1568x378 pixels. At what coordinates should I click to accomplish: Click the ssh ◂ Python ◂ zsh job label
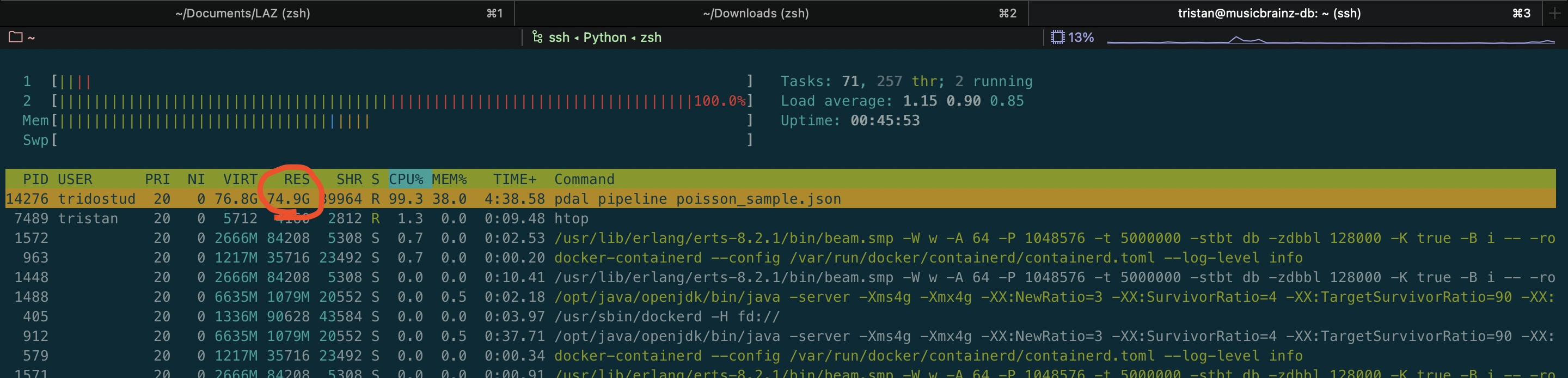(x=604, y=37)
